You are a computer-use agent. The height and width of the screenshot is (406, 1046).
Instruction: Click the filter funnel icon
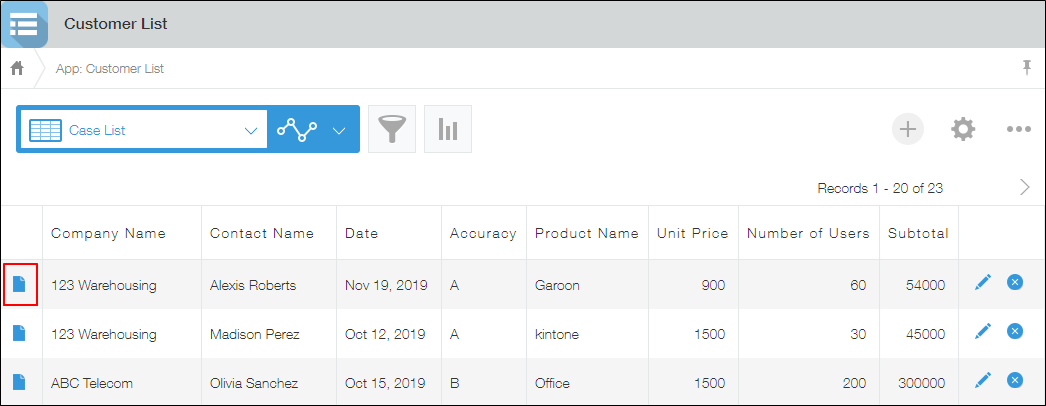[391, 129]
